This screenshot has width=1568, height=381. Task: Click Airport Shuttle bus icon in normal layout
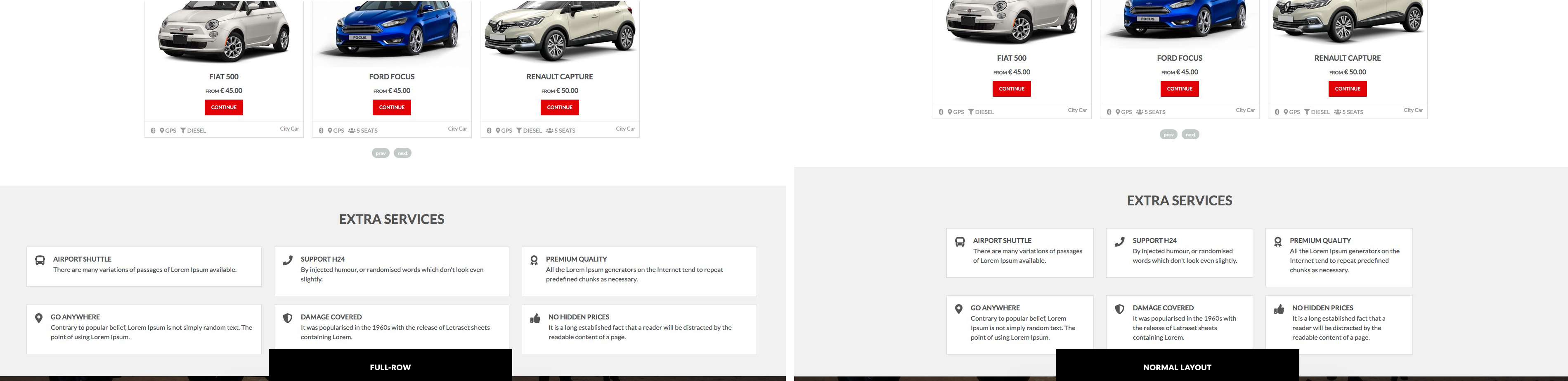(x=960, y=242)
